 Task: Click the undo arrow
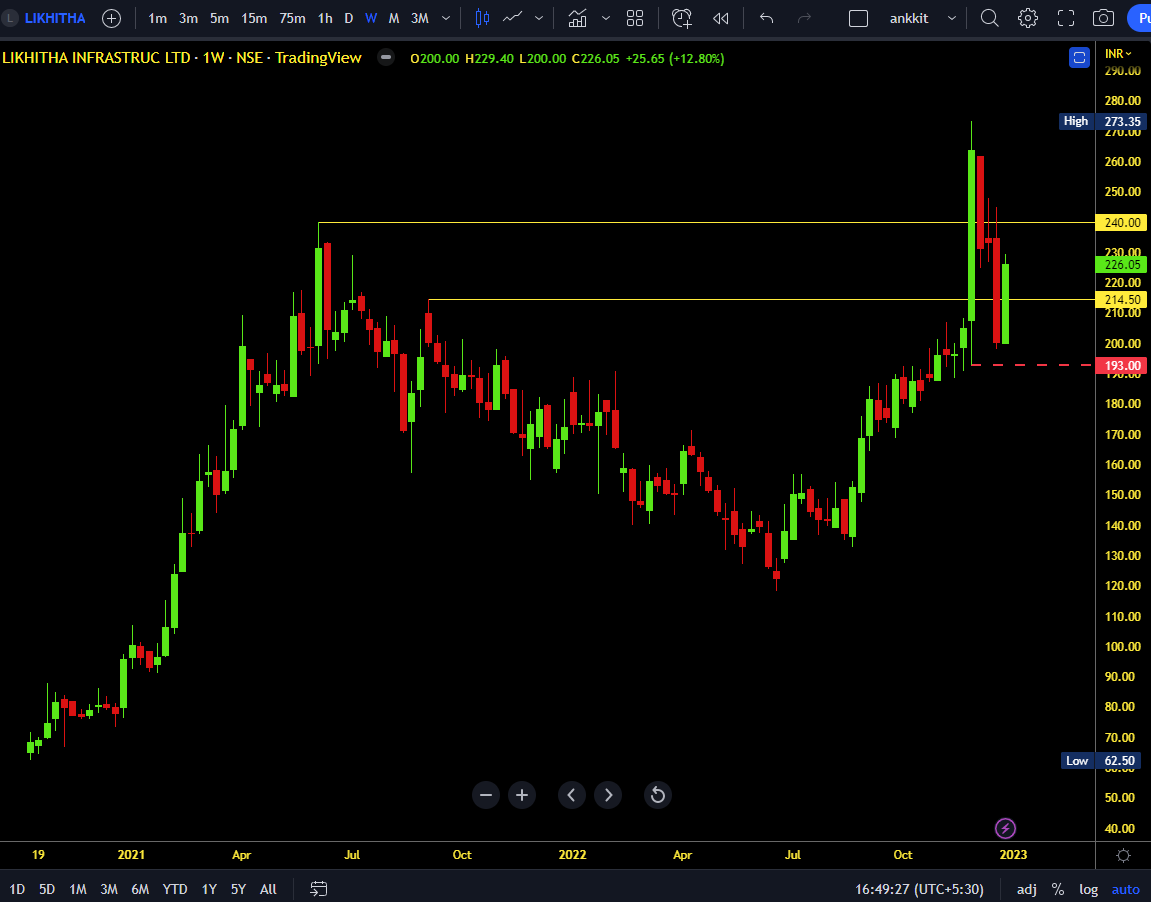pos(766,18)
